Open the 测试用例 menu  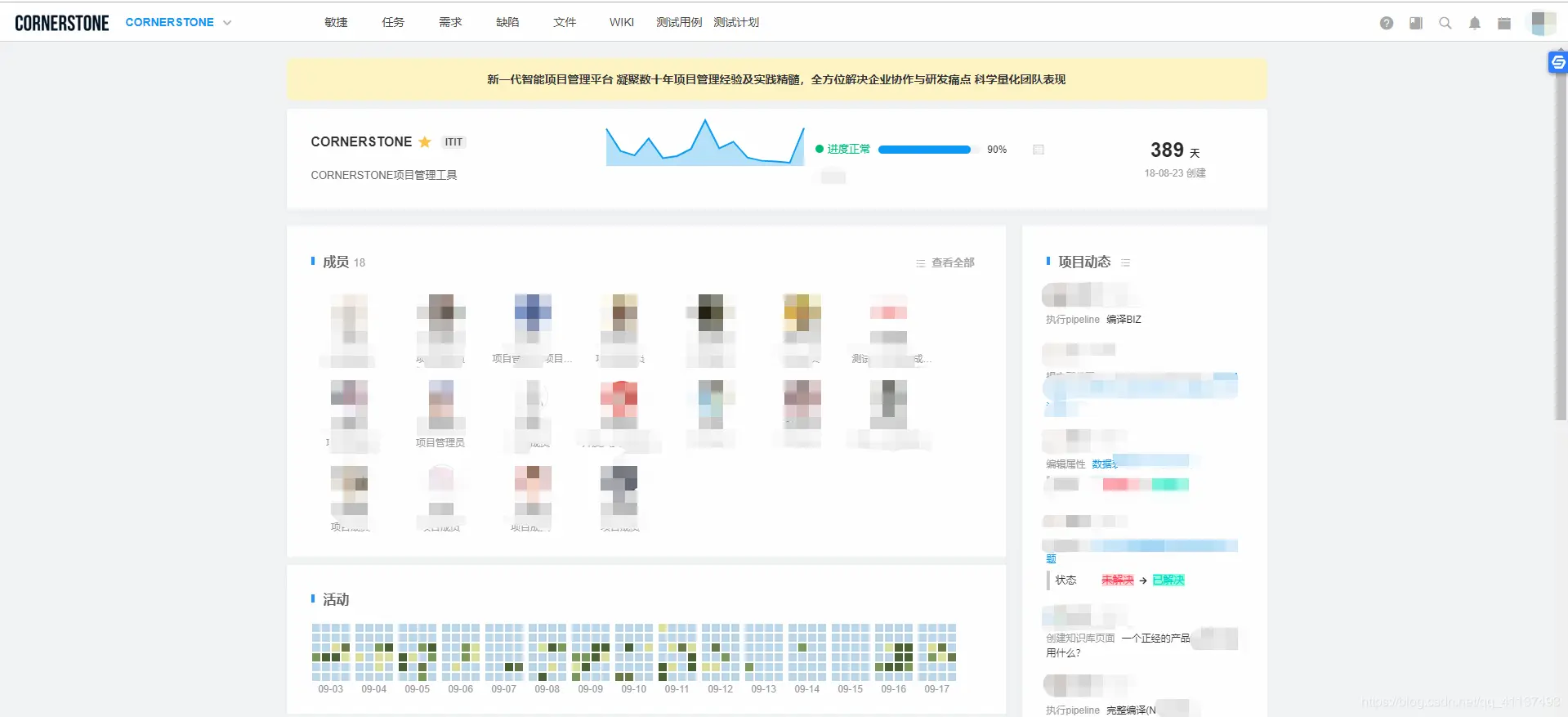click(x=679, y=22)
